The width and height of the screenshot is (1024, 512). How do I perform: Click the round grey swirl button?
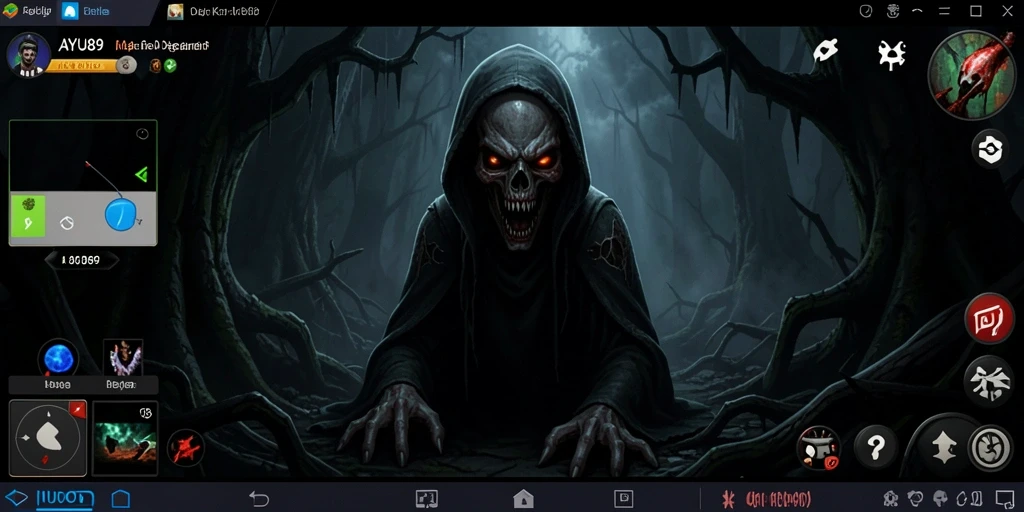(x=991, y=448)
